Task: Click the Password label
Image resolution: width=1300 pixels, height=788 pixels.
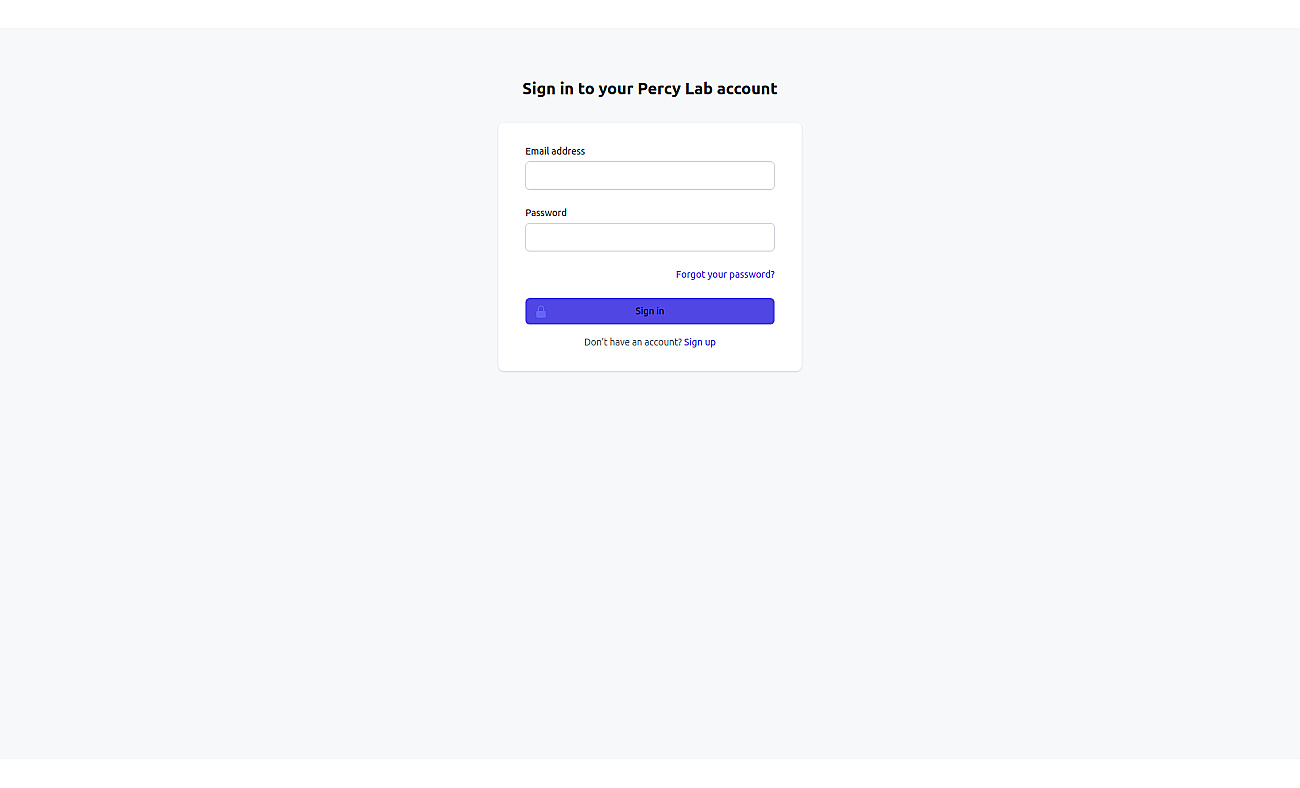Action: [546, 213]
